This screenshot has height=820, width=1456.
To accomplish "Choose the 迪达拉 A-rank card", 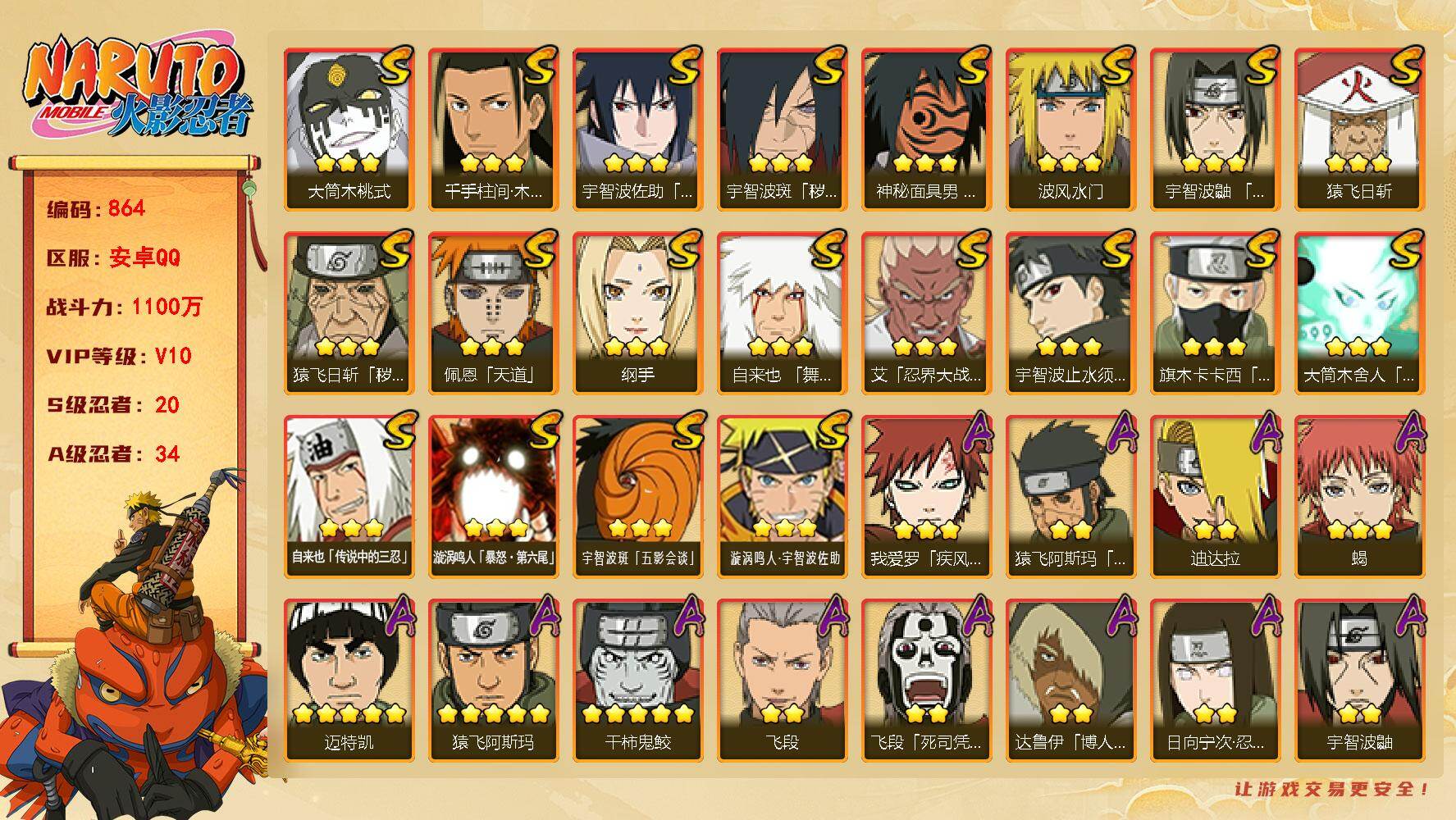I will coord(1216,497).
